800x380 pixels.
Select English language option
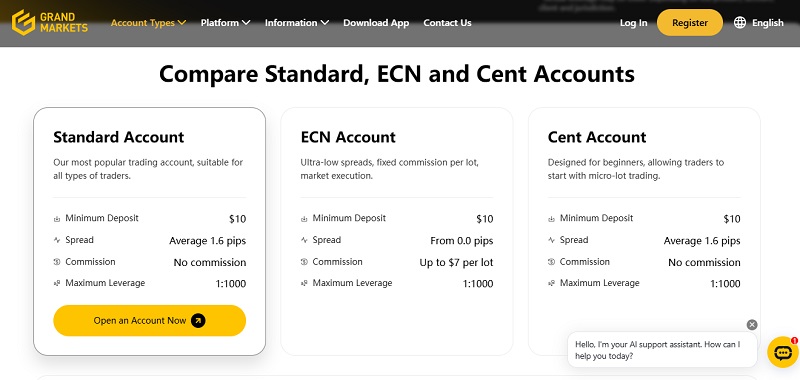pyautogui.click(x=767, y=22)
